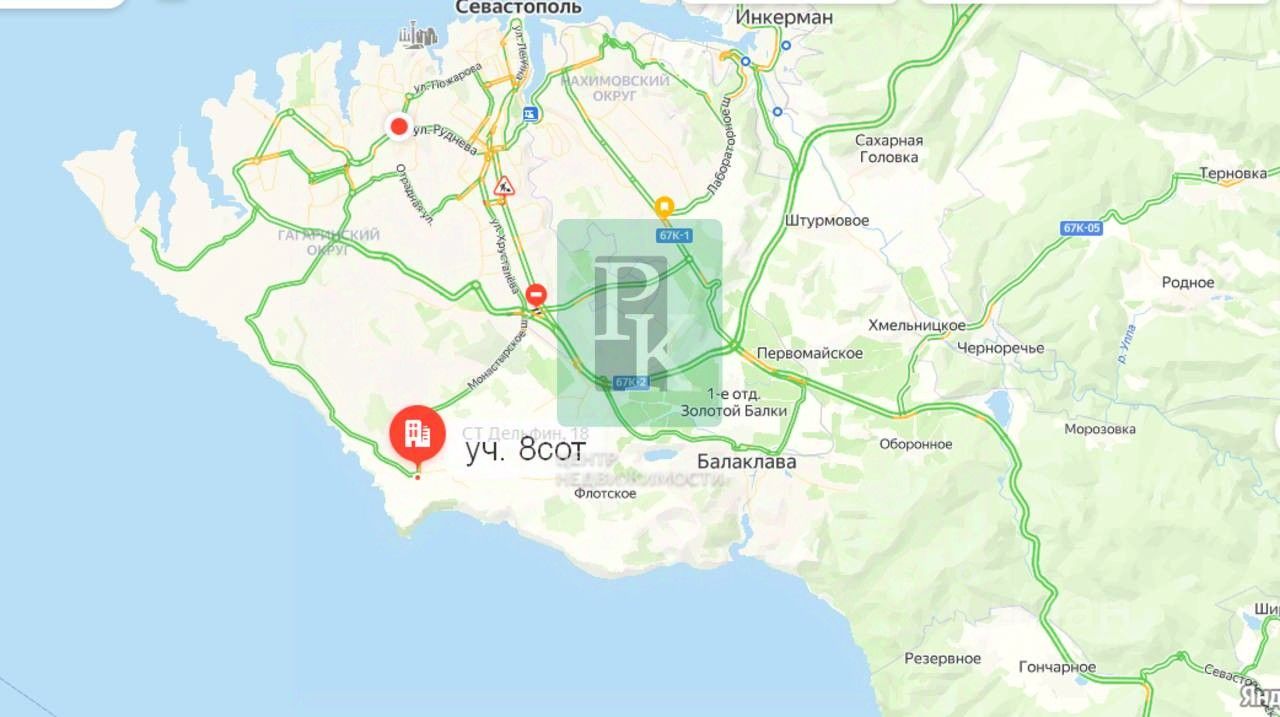
Task: Select the Балаклава town label
Action: click(x=747, y=462)
